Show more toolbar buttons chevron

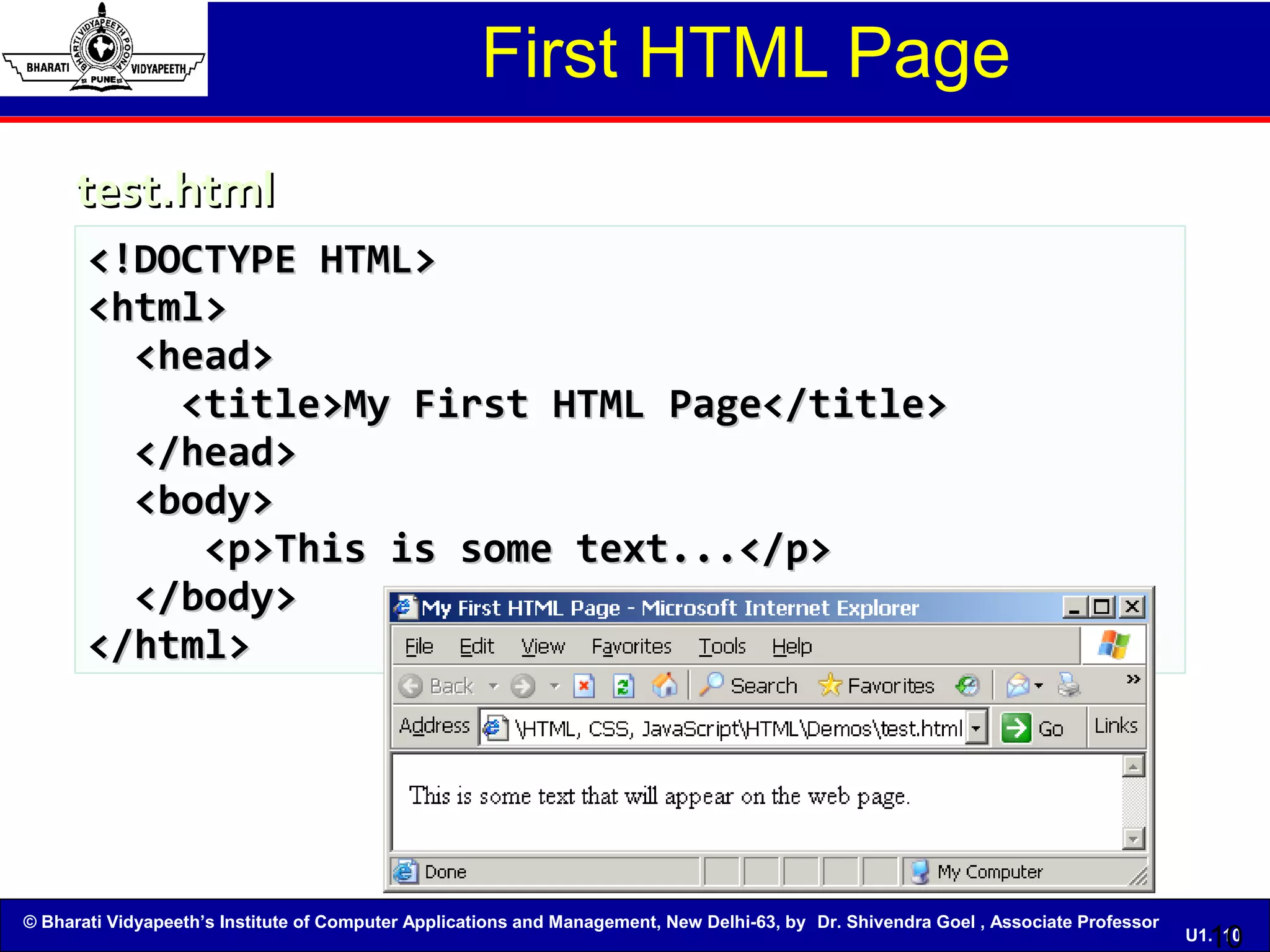(x=1133, y=679)
